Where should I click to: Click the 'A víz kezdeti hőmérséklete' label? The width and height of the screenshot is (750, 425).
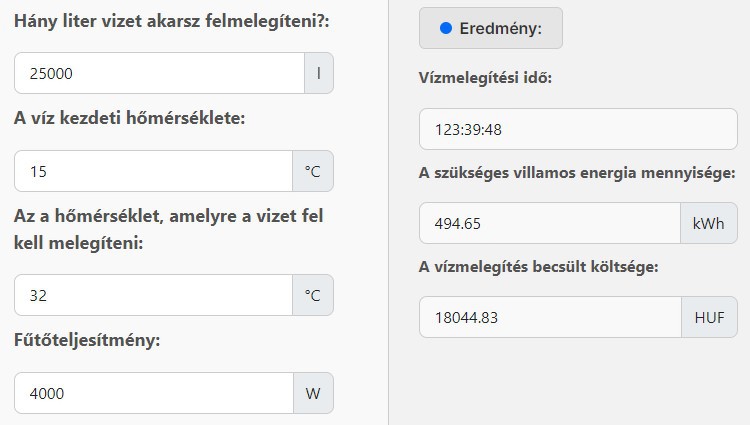pyautogui.click(x=129, y=118)
